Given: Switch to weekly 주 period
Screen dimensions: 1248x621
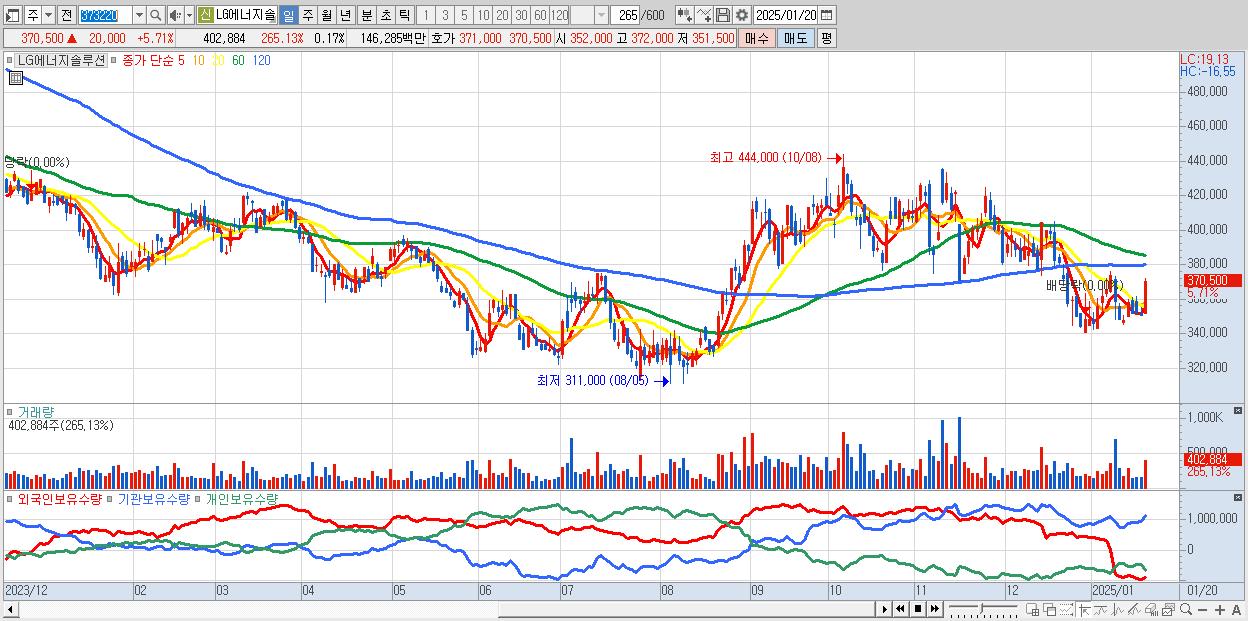Looking at the screenshot, I should click(307, 16).
